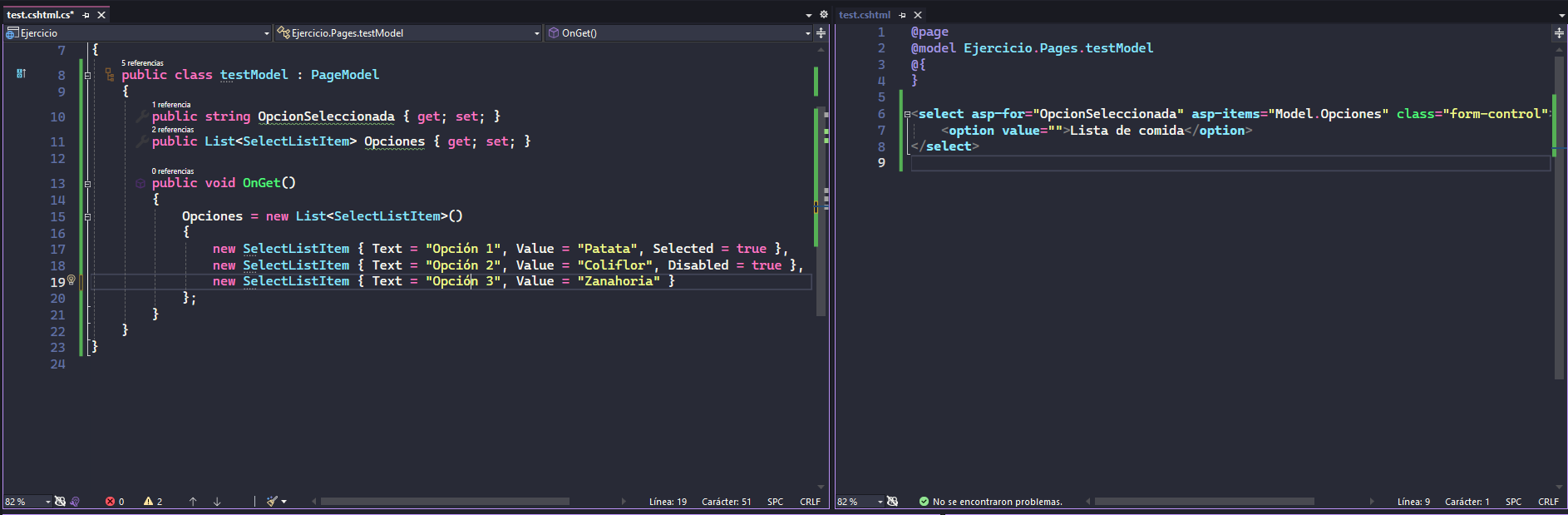
Task: Go to previous issue with the up arrow
Action: pos(193,502)
